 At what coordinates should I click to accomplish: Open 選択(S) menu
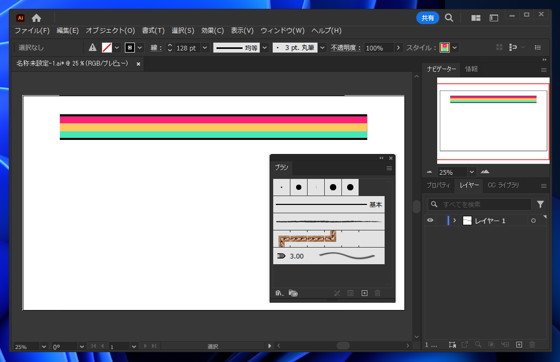click(x=183, y=31)
